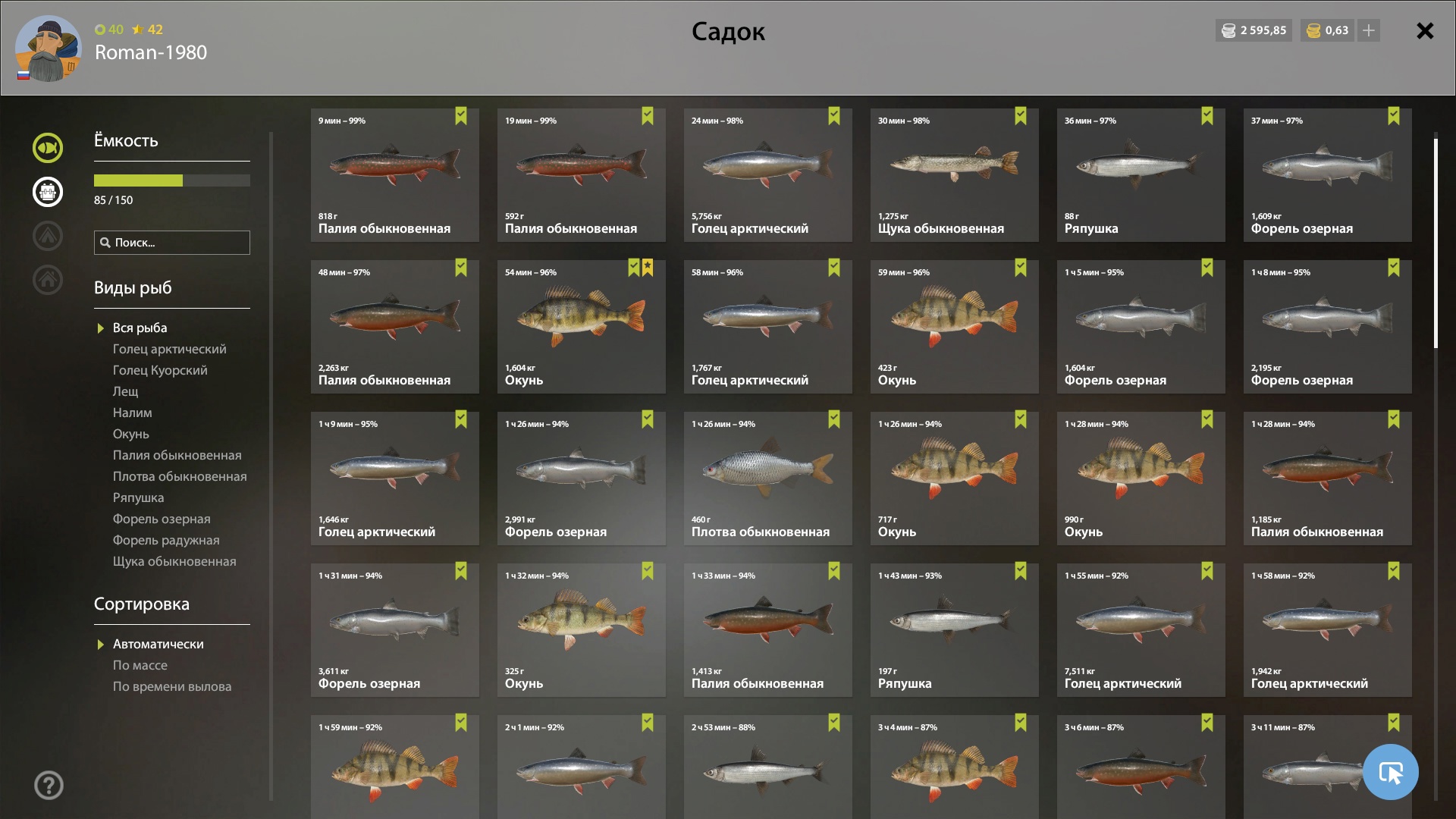The width and height of the screenshot is (1456, 819).
Task: Open the house icon in sidebar
Action: click(47, 280)
